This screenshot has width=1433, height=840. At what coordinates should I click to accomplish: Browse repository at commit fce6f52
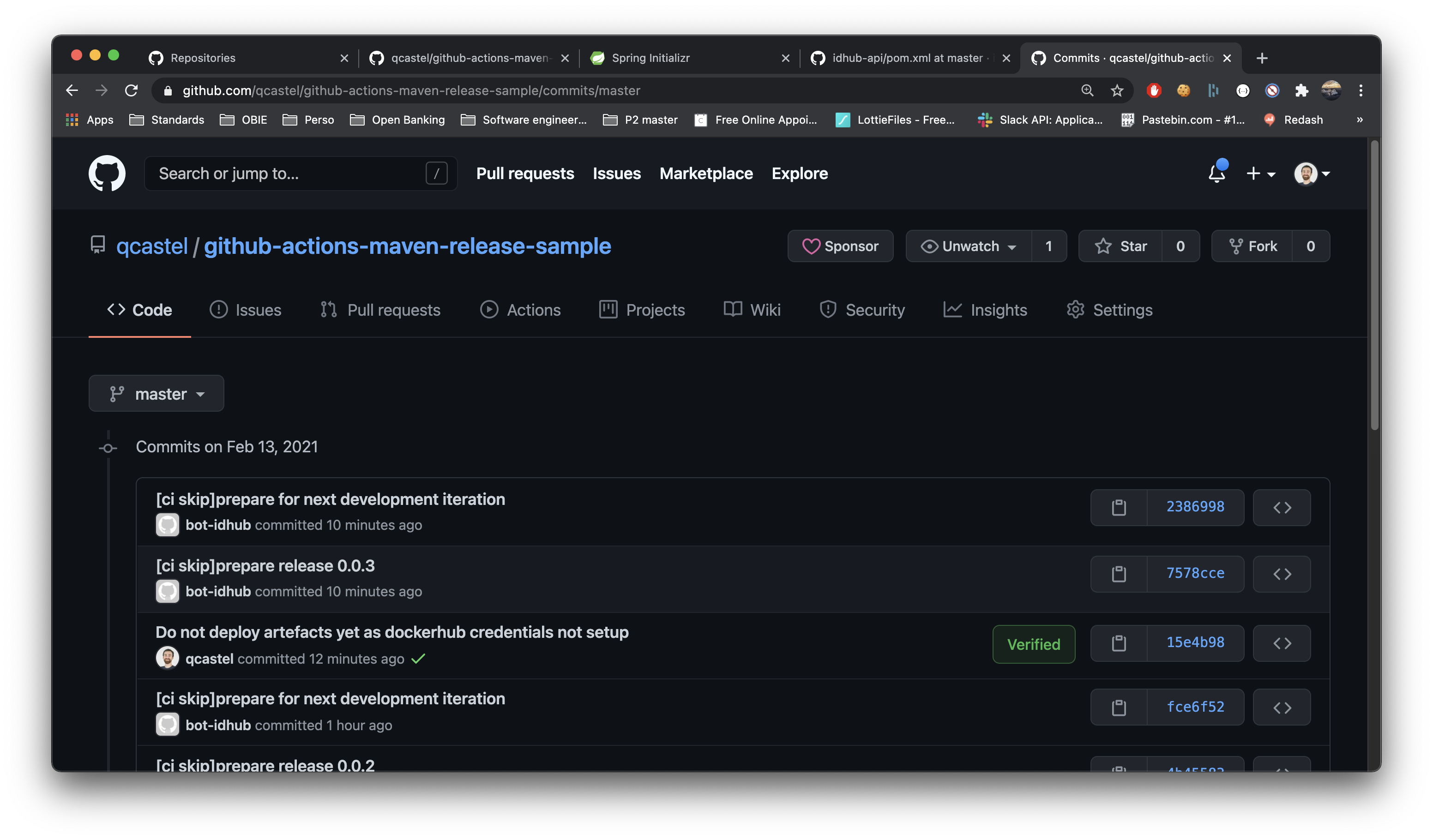pyautogui.click(x=1282, y=708)
